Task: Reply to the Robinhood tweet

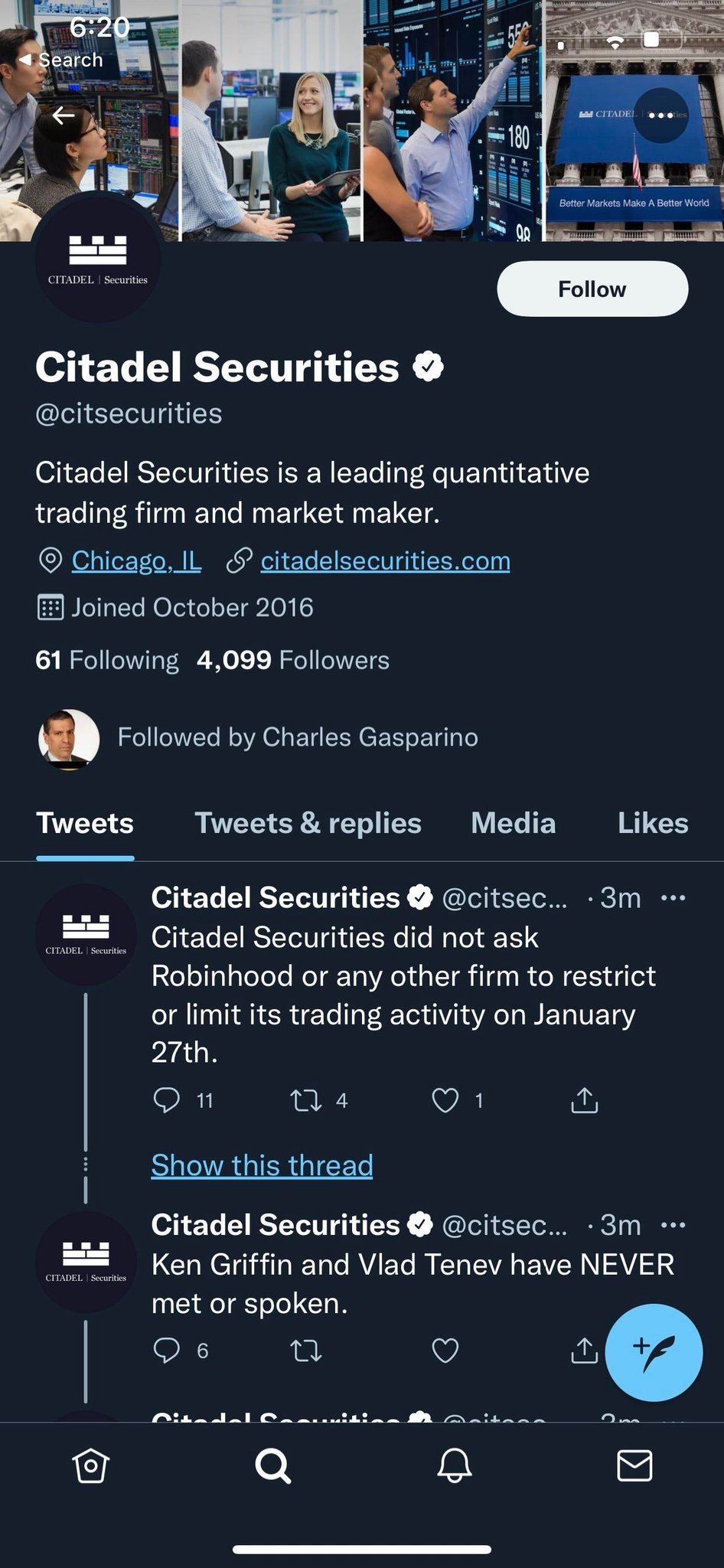Action: click(167, 1101)
